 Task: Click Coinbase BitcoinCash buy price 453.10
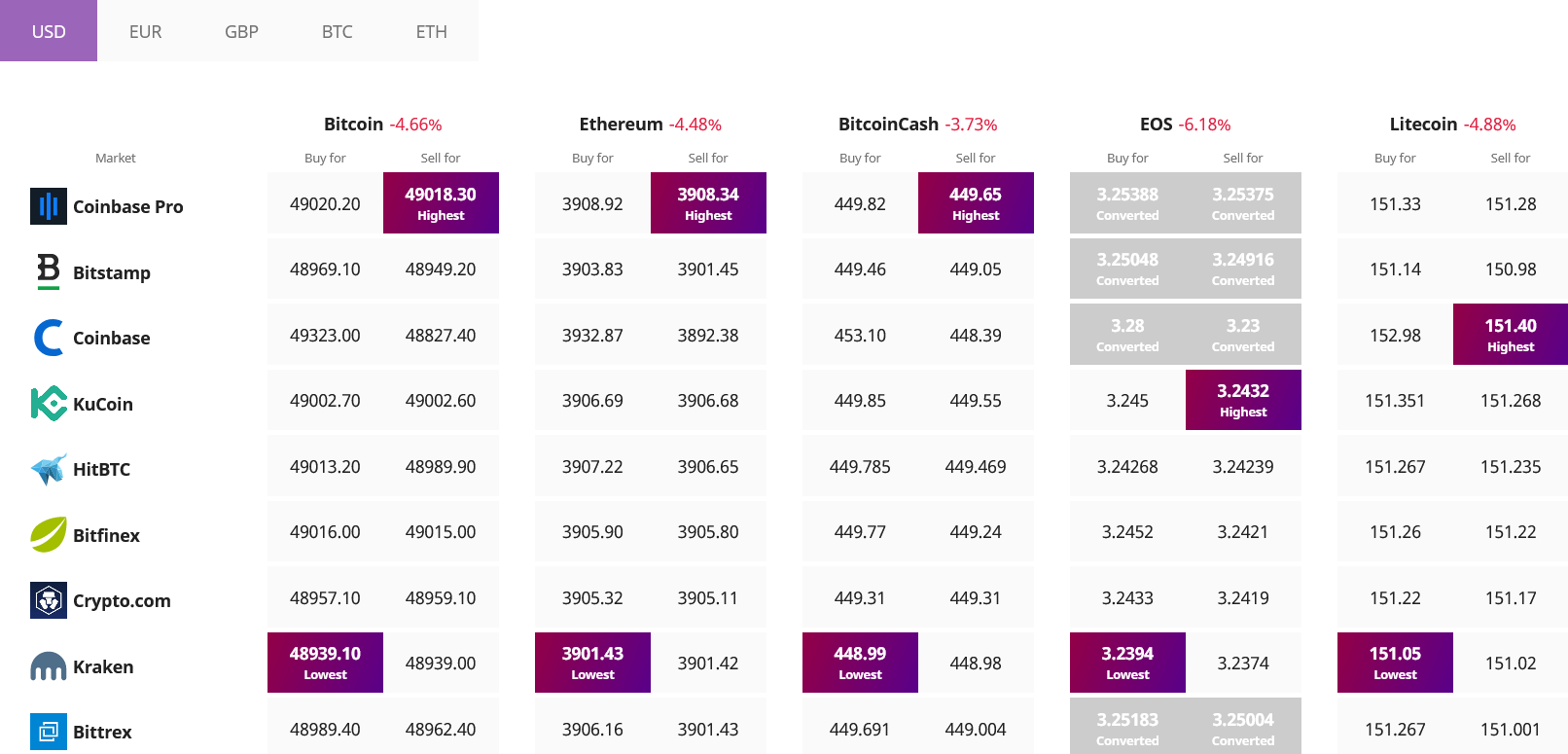point(860,335)
